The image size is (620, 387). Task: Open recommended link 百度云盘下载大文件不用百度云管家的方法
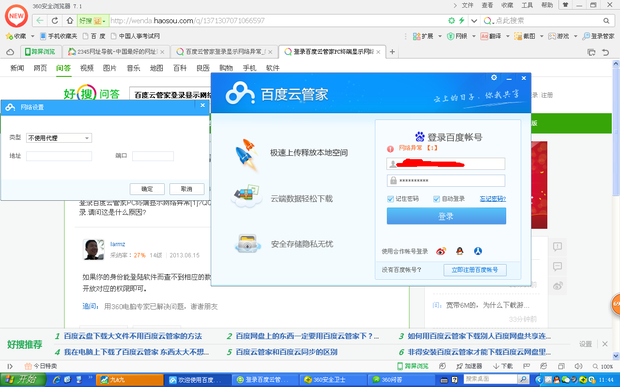pyautogui.click(x=133, y=336)
